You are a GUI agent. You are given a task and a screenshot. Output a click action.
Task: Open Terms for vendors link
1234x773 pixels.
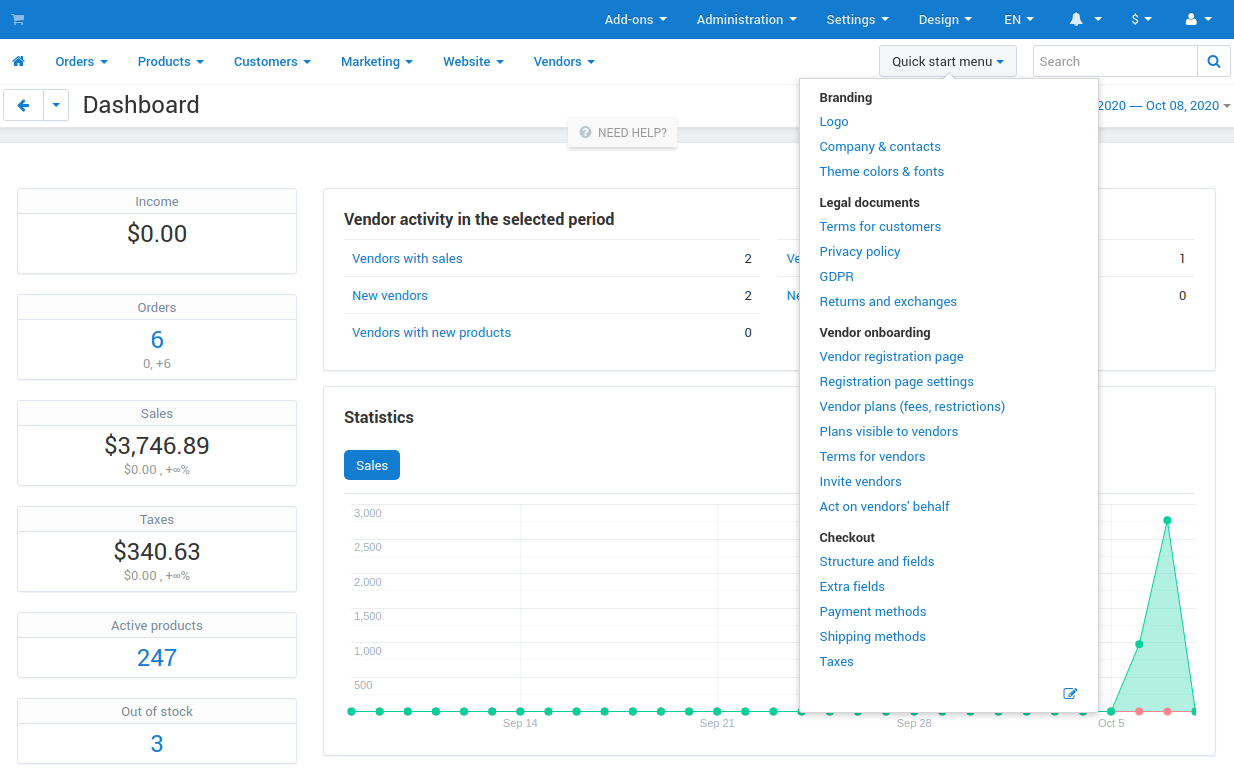click(873, 457)
